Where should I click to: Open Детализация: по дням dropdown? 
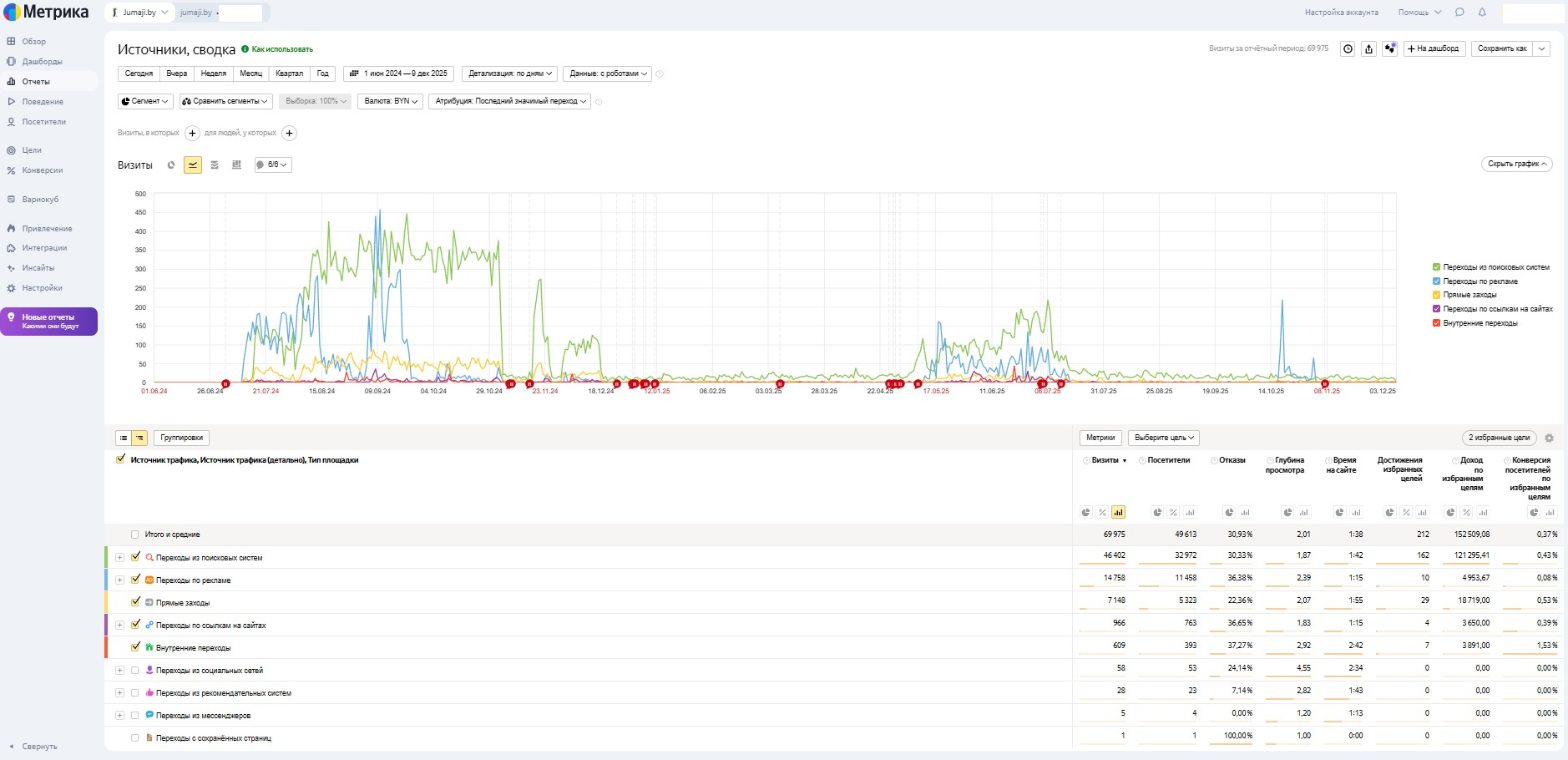click(x=510, y=73)
